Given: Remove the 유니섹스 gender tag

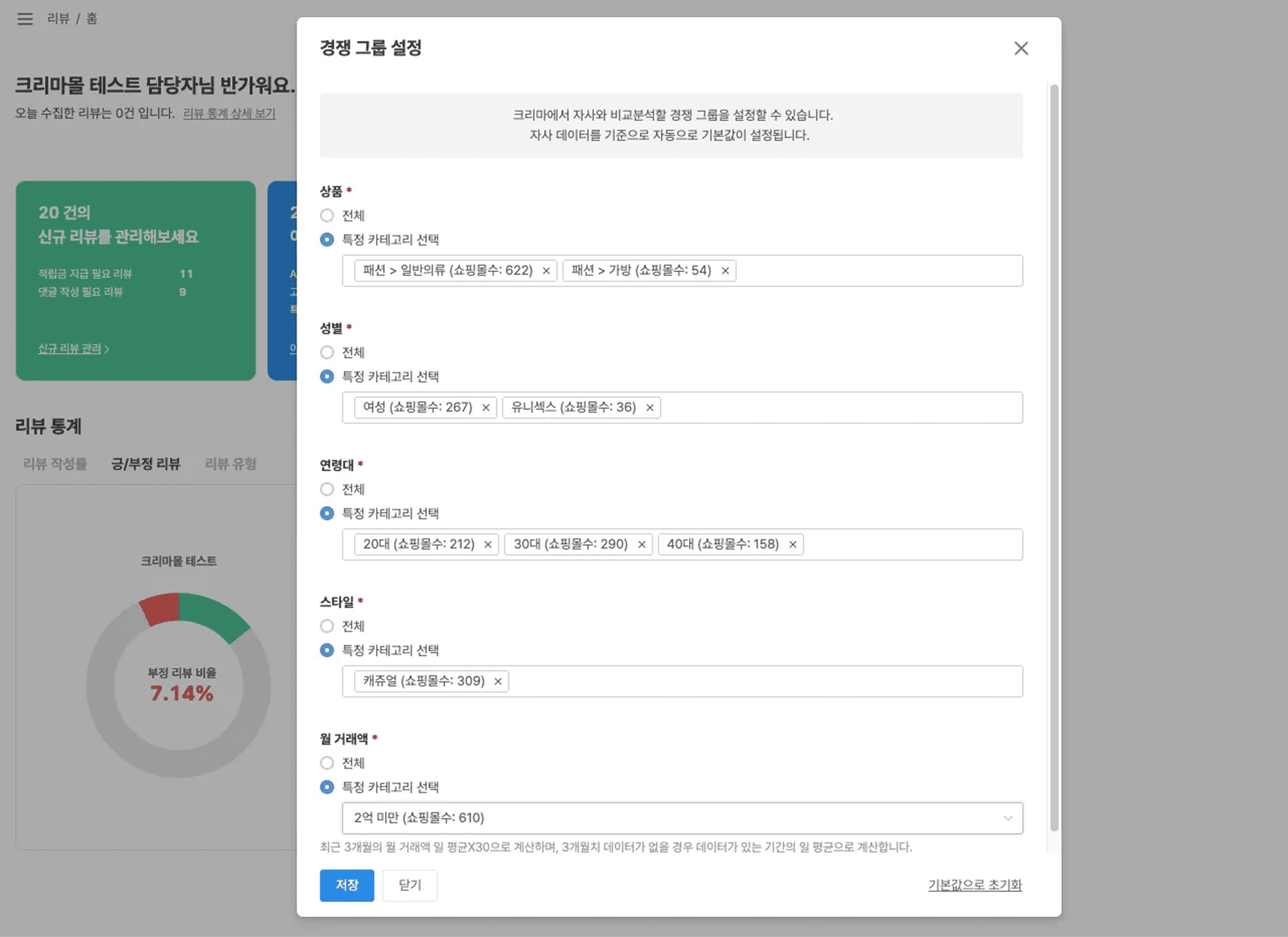Looking at the screenshot, I should pos(650,408).
